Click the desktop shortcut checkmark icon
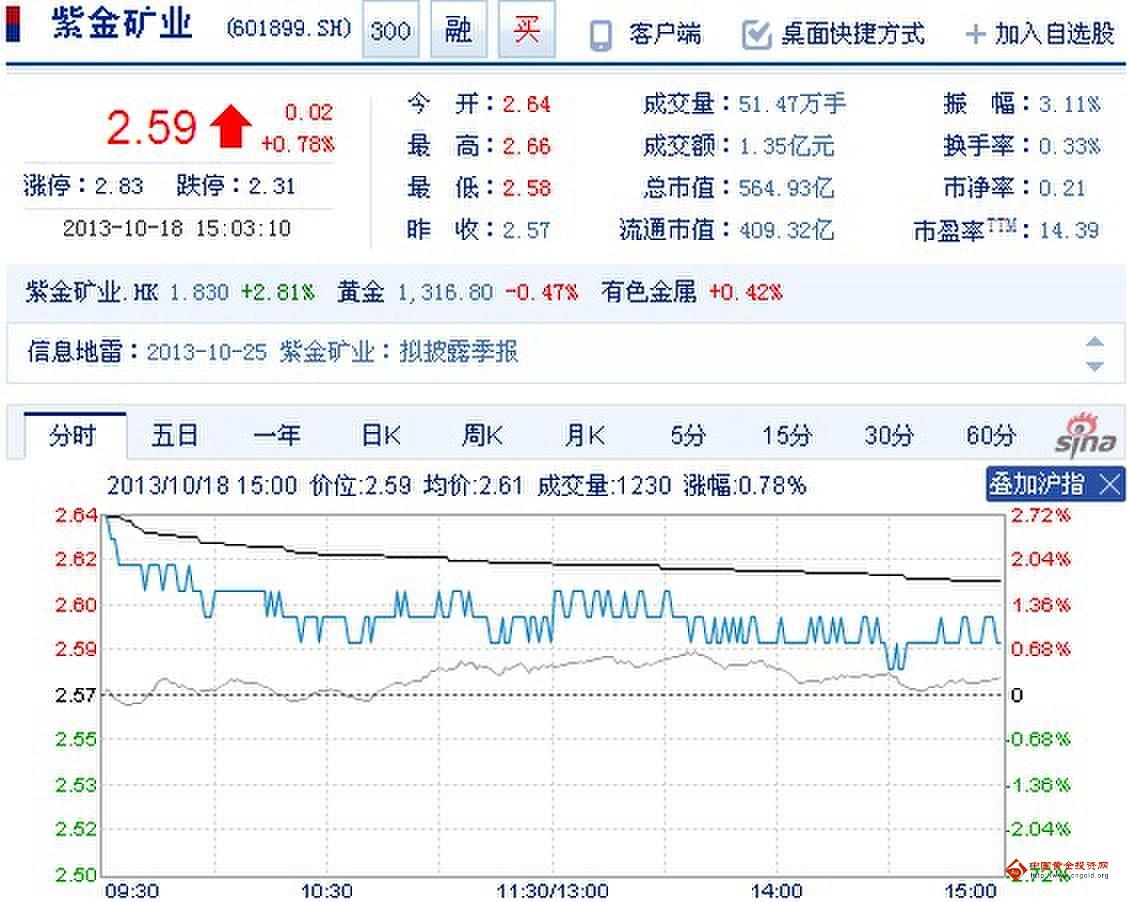1128x902 pixels. coord(756,34)
